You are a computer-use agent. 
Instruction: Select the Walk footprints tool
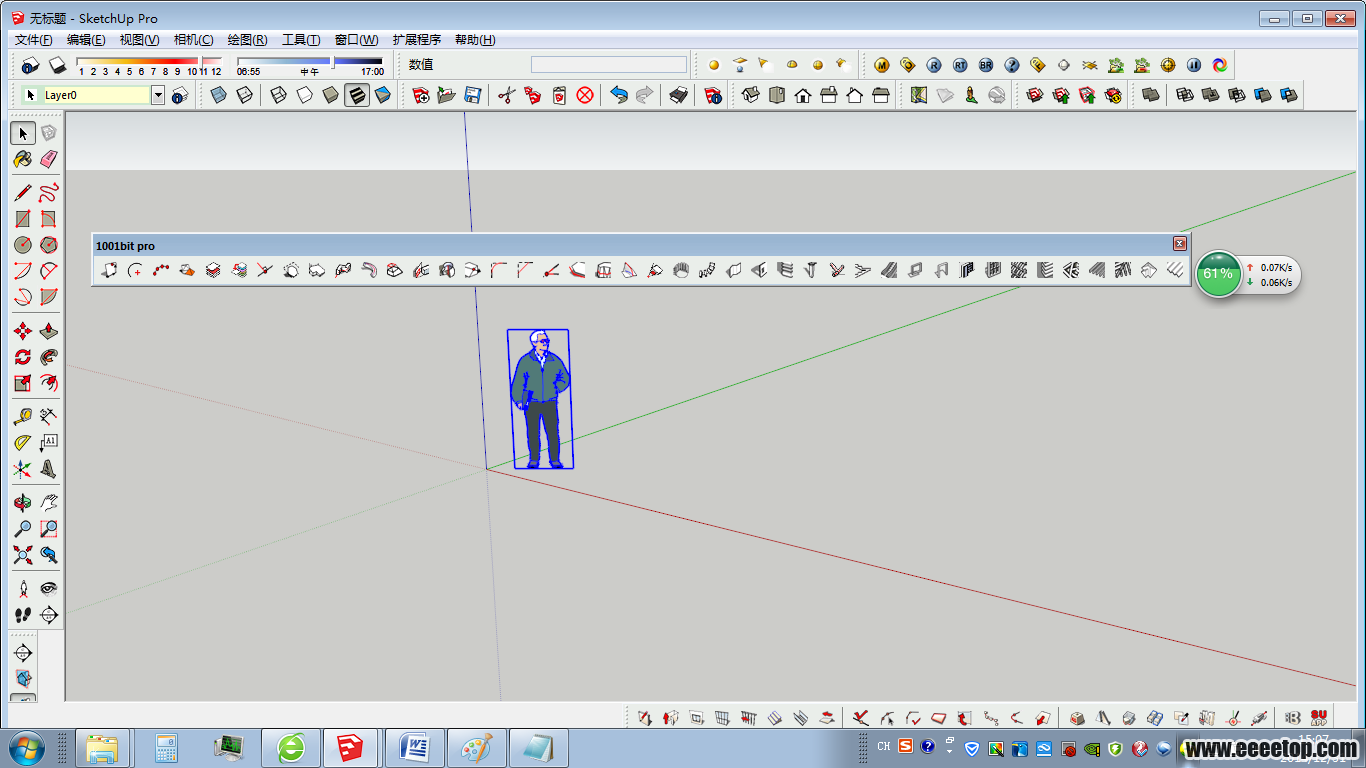23,614
